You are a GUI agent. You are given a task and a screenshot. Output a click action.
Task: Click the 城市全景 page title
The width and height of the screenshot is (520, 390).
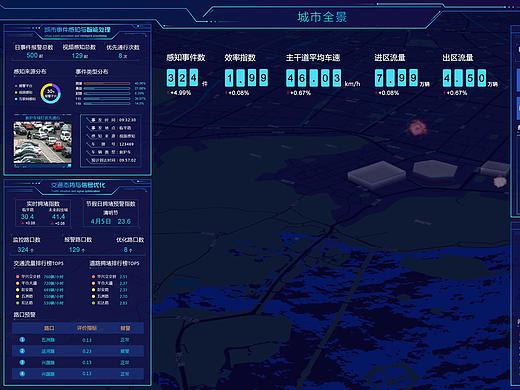coord(322,17)
